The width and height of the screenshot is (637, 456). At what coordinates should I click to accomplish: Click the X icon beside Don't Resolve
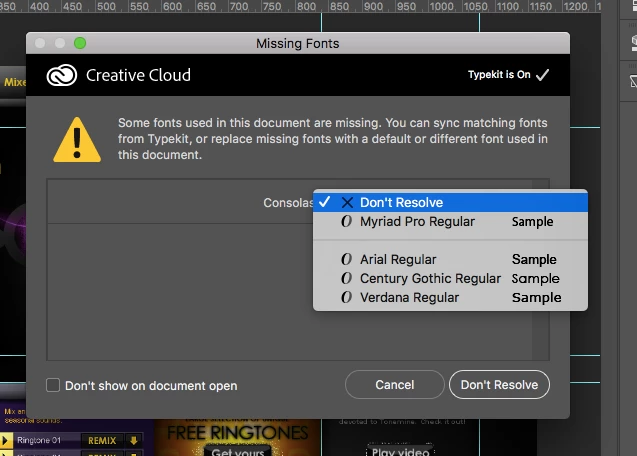coord(347,202)
